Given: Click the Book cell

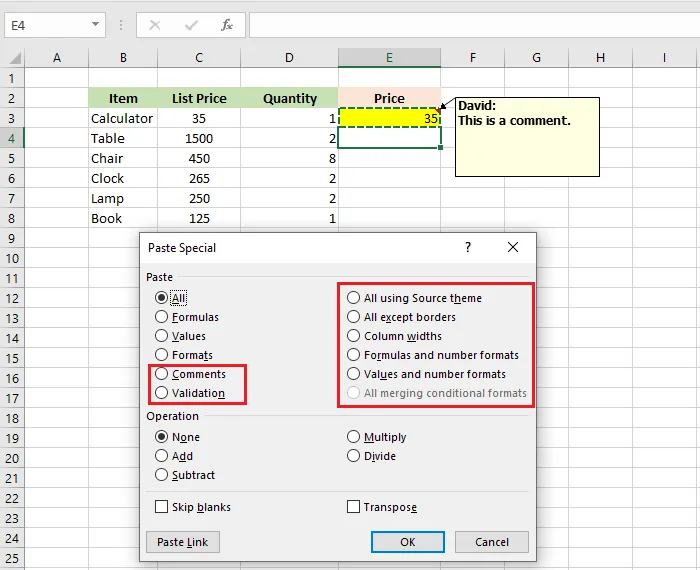Looking at the screenshot, I should click(123, 218).
